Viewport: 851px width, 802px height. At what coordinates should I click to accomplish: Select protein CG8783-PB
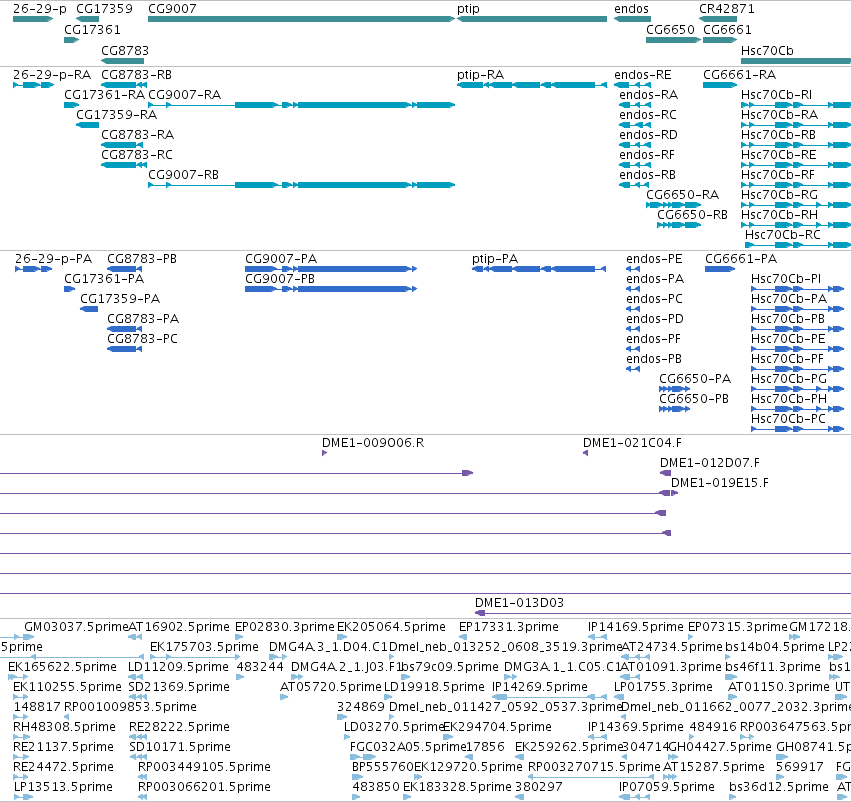124,269
